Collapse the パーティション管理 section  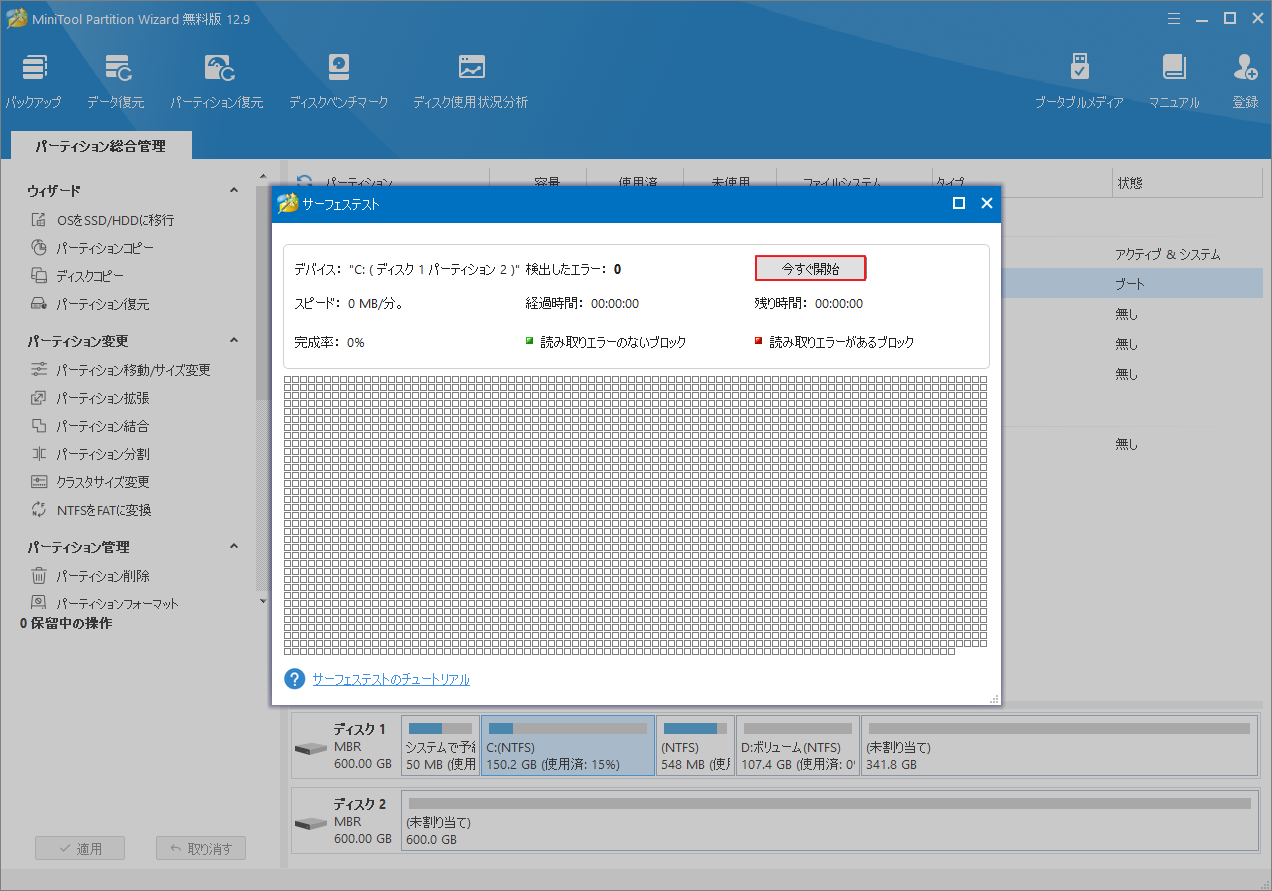[234, 546]
